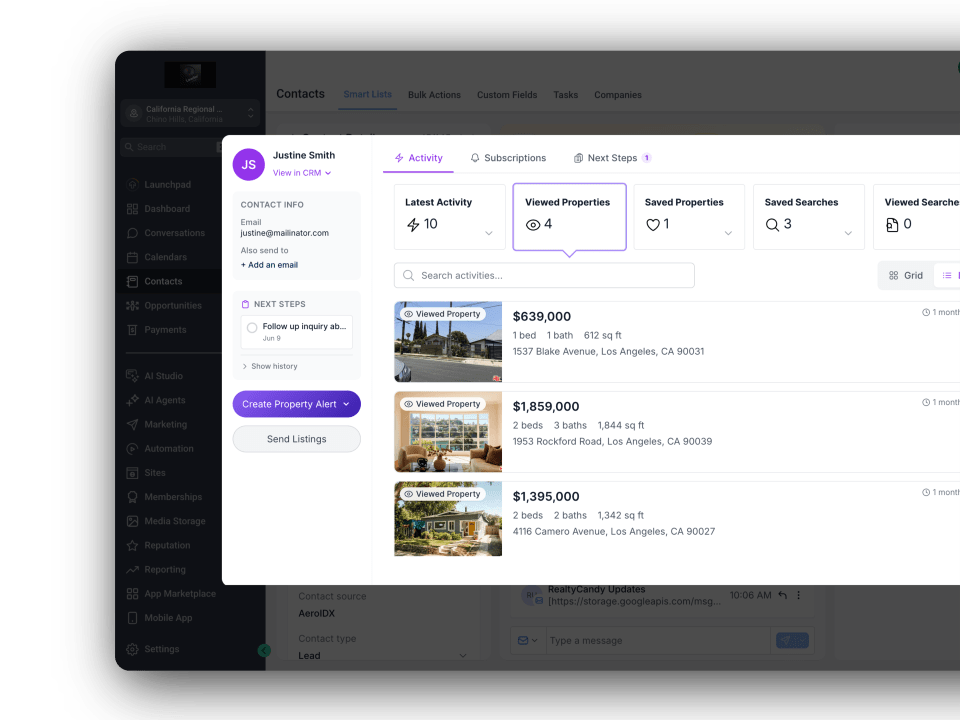
Task: Click + Add an email link
Action: click(x=269, y=265)
